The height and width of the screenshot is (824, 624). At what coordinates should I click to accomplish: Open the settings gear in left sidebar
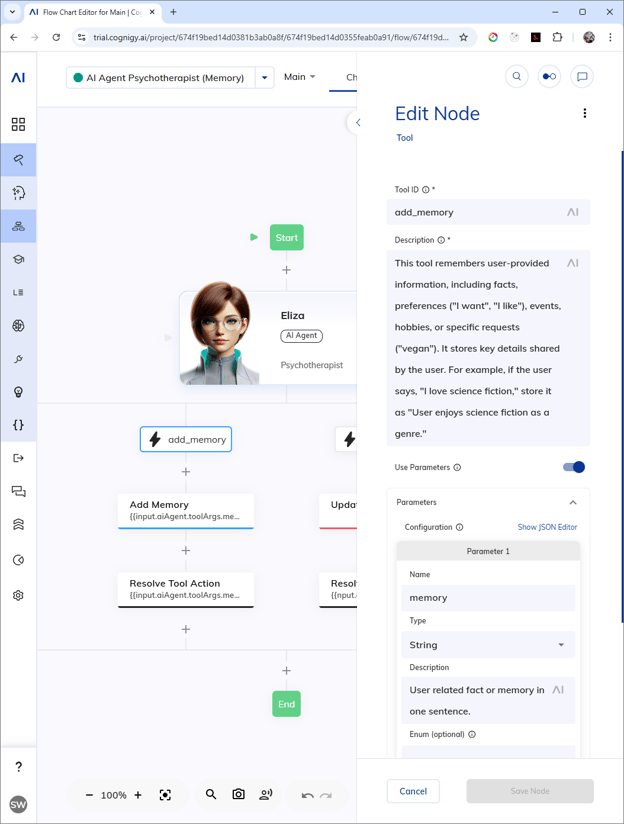[18, 595]
